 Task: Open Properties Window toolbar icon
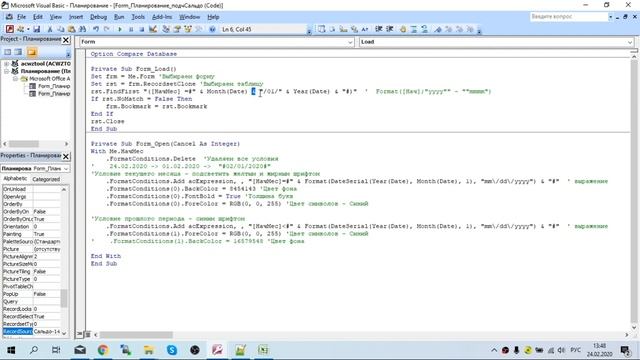(x=177, y=29)
